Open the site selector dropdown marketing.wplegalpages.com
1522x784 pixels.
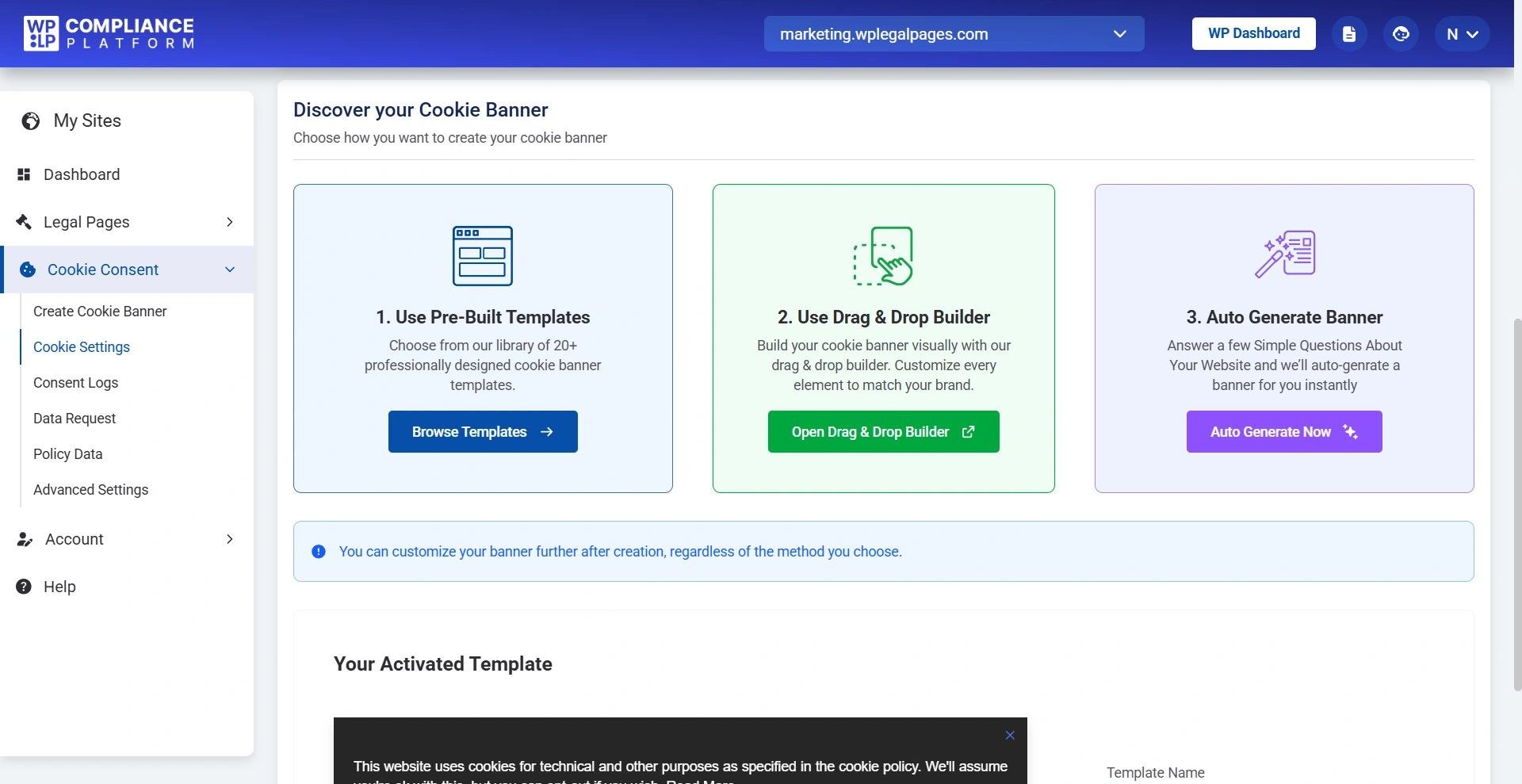pos(954,34)
